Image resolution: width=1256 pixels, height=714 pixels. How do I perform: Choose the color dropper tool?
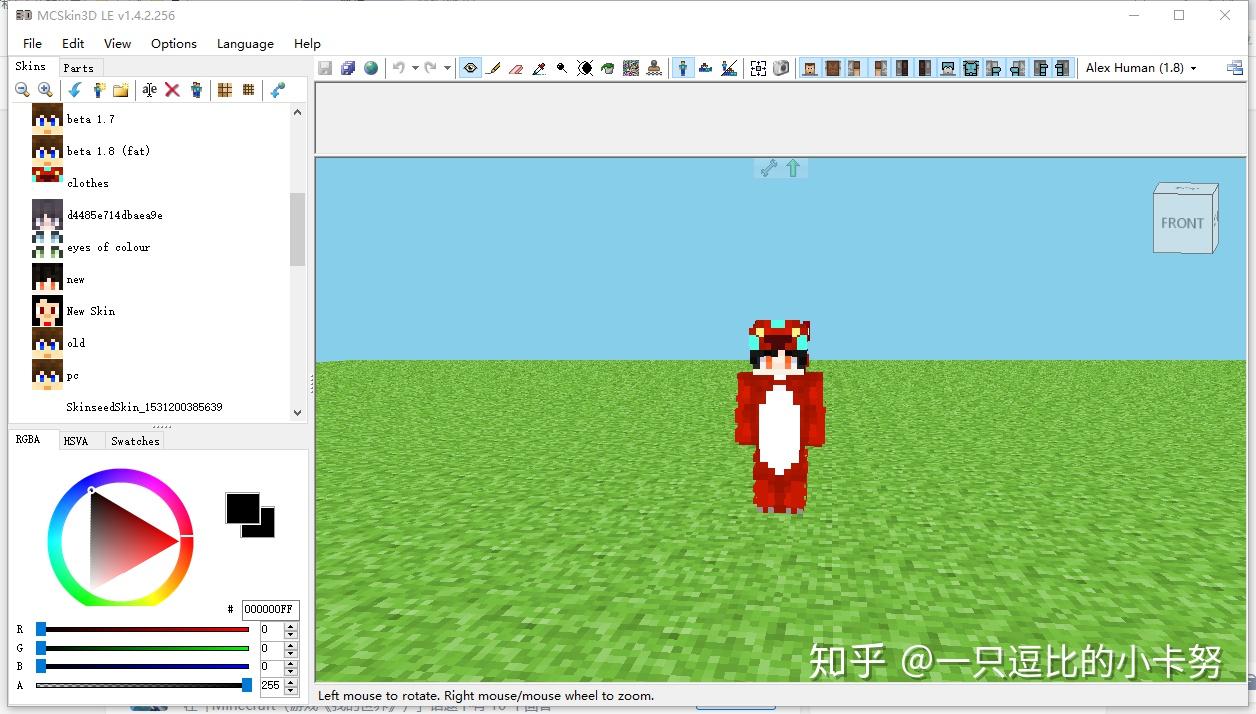[x=539, y=68]
